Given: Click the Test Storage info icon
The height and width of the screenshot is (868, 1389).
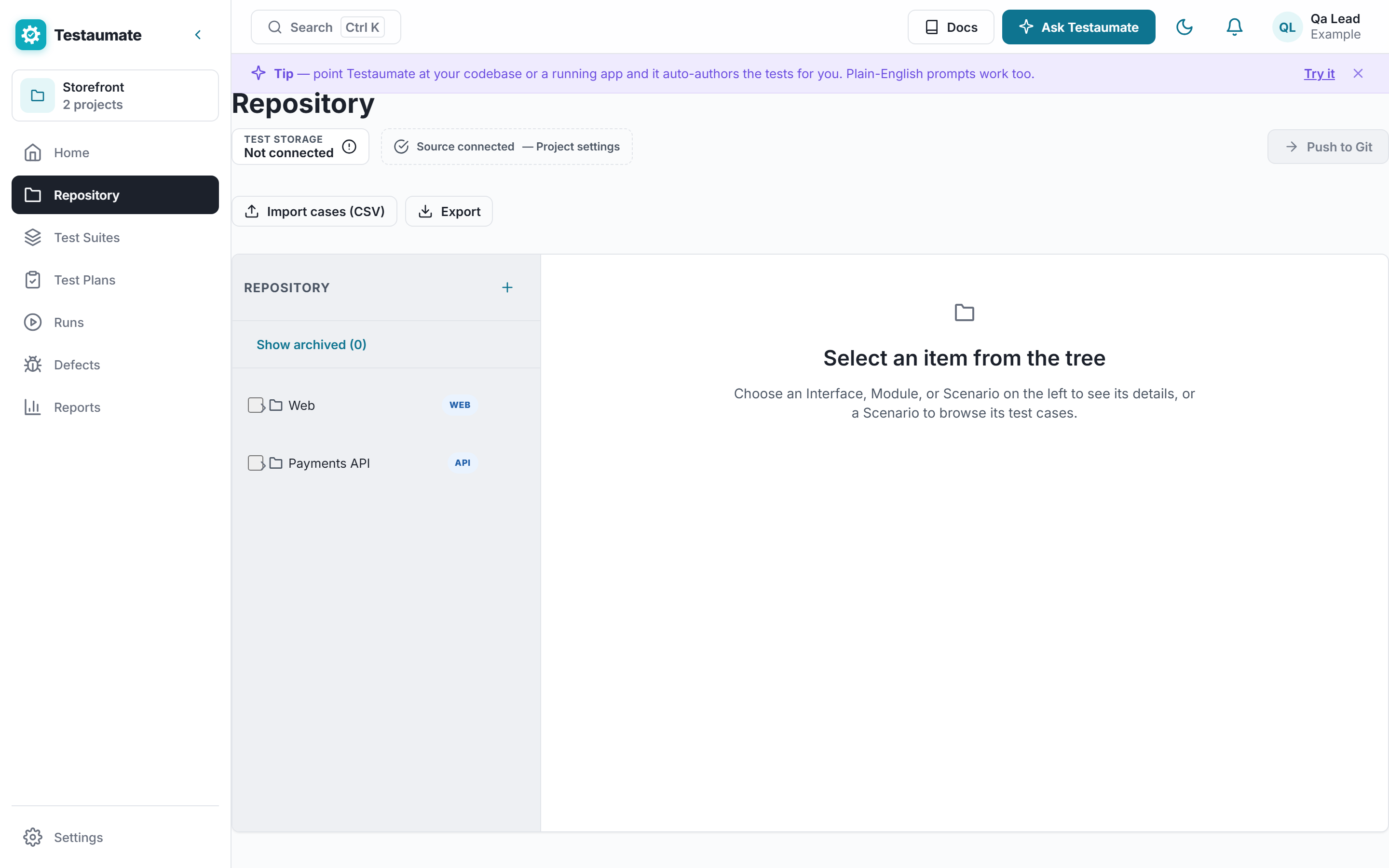Looking at the screenshot, I should click(x=349, y=147).
